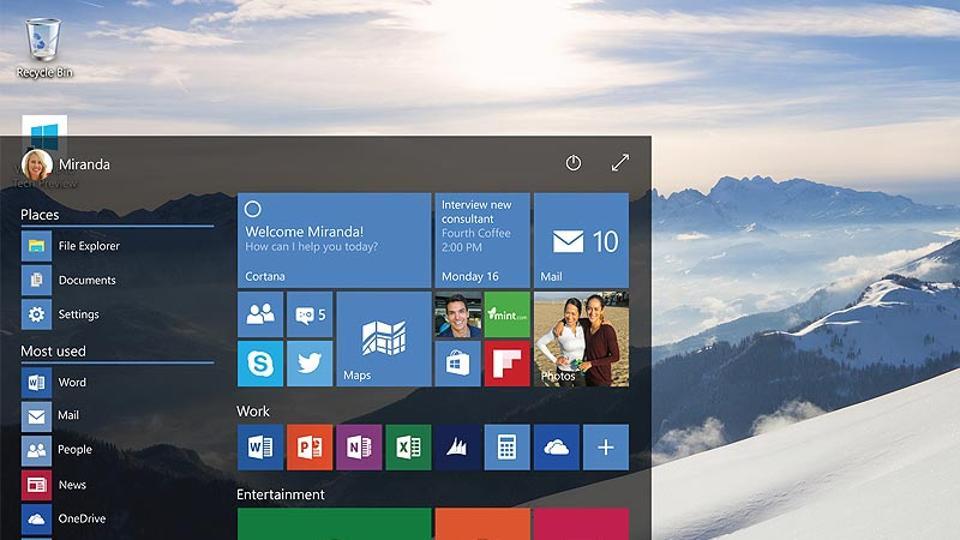Image resolution: width=960 pixels, height=540 pixels.
Task: Open the pink Entertainment tile
Action: [581, 524]
